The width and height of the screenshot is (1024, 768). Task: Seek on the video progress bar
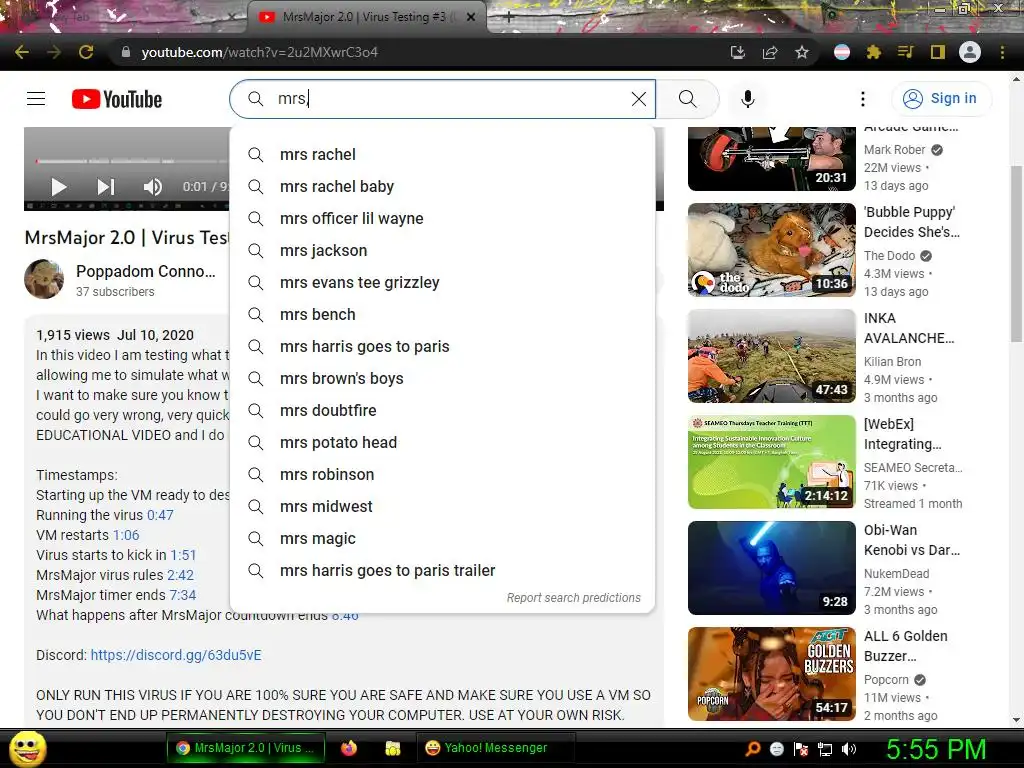[x=133, y=161]
